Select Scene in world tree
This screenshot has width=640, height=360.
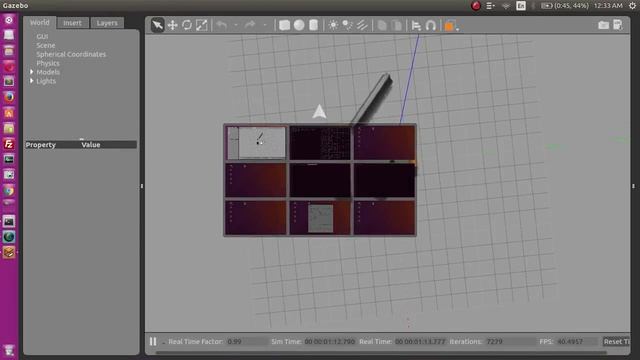46,45
